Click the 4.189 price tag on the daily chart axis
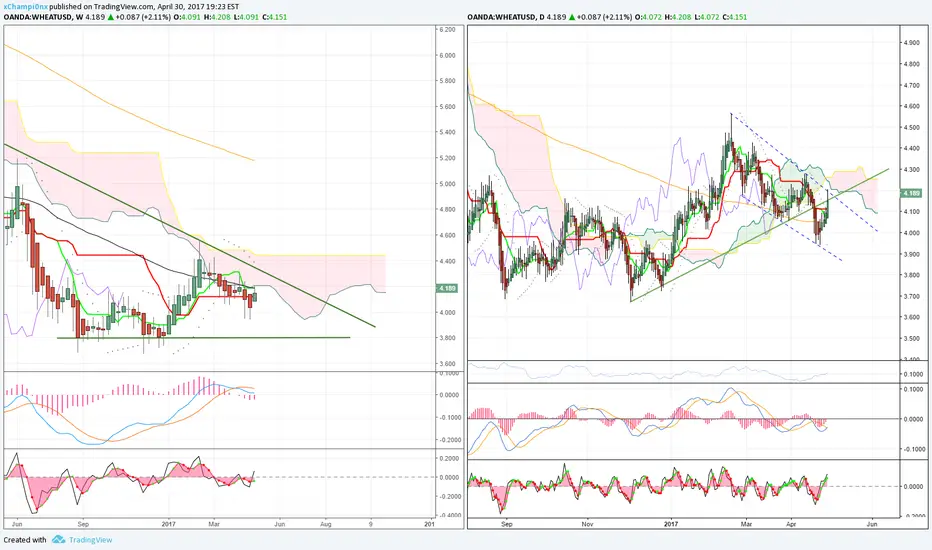 (911, 193)
